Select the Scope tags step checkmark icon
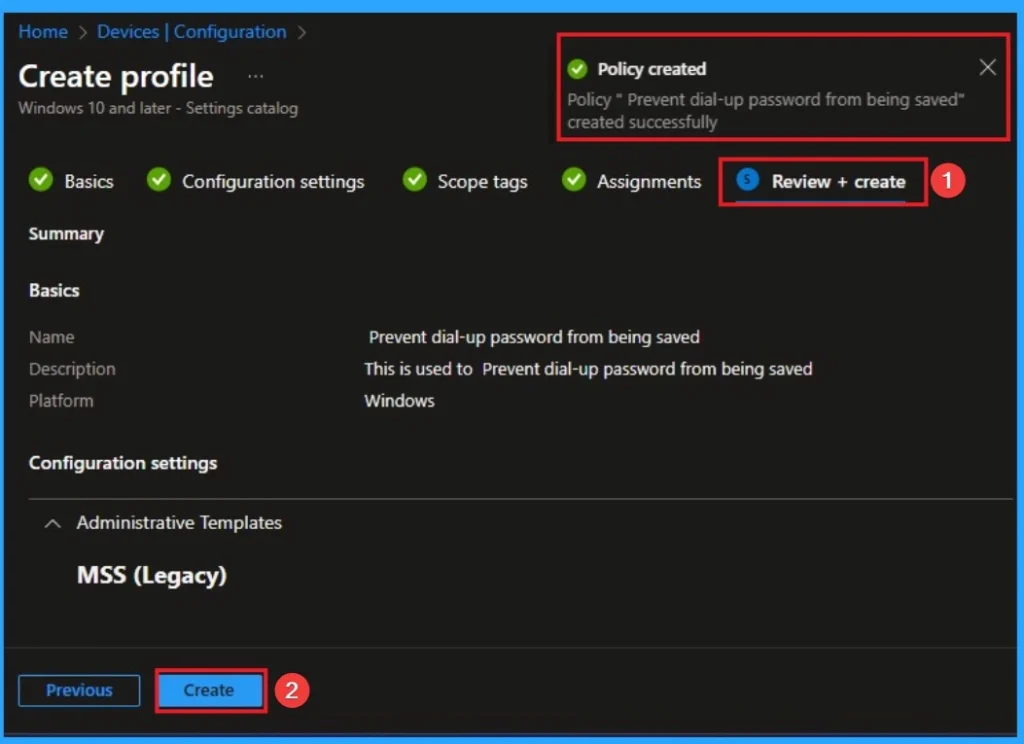The image size is (1024, 744). click(x=415, y=181)
